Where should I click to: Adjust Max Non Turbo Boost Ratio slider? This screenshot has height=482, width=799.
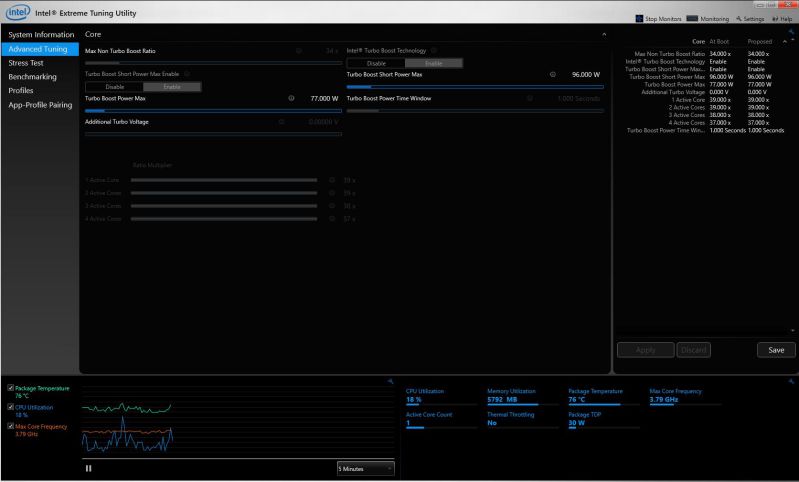point(214,63)
